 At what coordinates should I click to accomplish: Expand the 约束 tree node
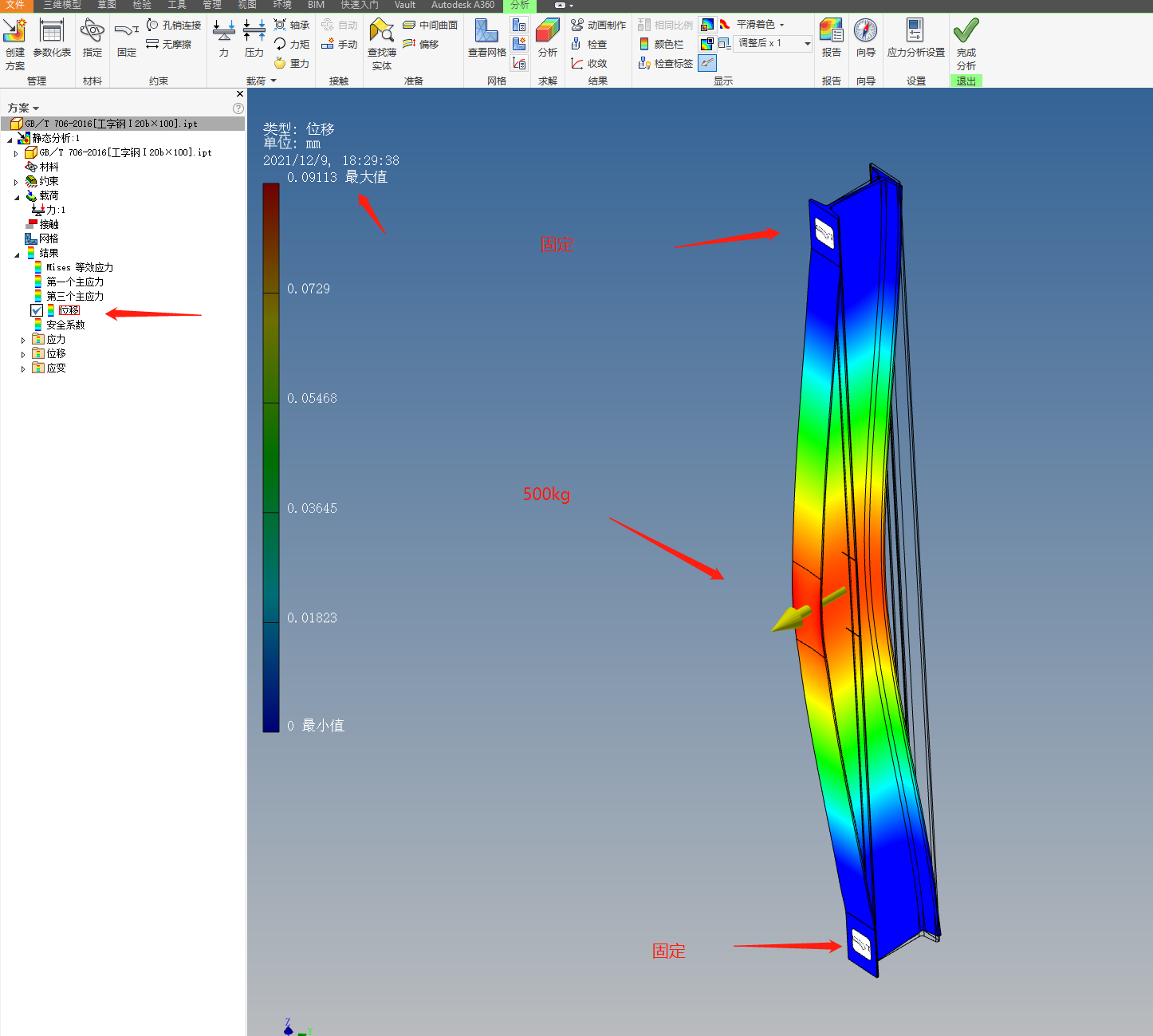[16, 182]
